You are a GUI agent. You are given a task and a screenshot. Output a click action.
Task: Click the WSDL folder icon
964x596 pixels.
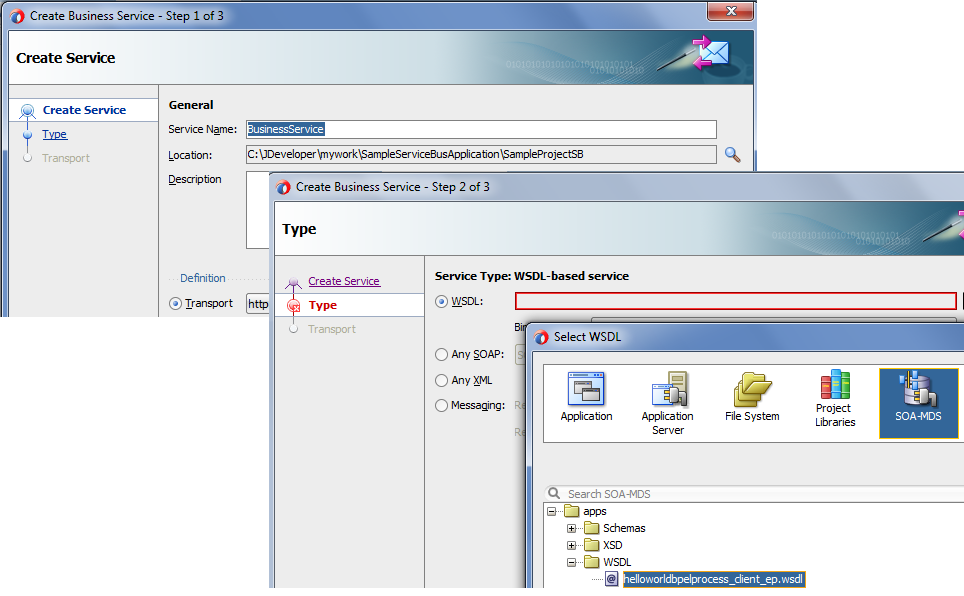pyautogui.click(x=592, y=562)
